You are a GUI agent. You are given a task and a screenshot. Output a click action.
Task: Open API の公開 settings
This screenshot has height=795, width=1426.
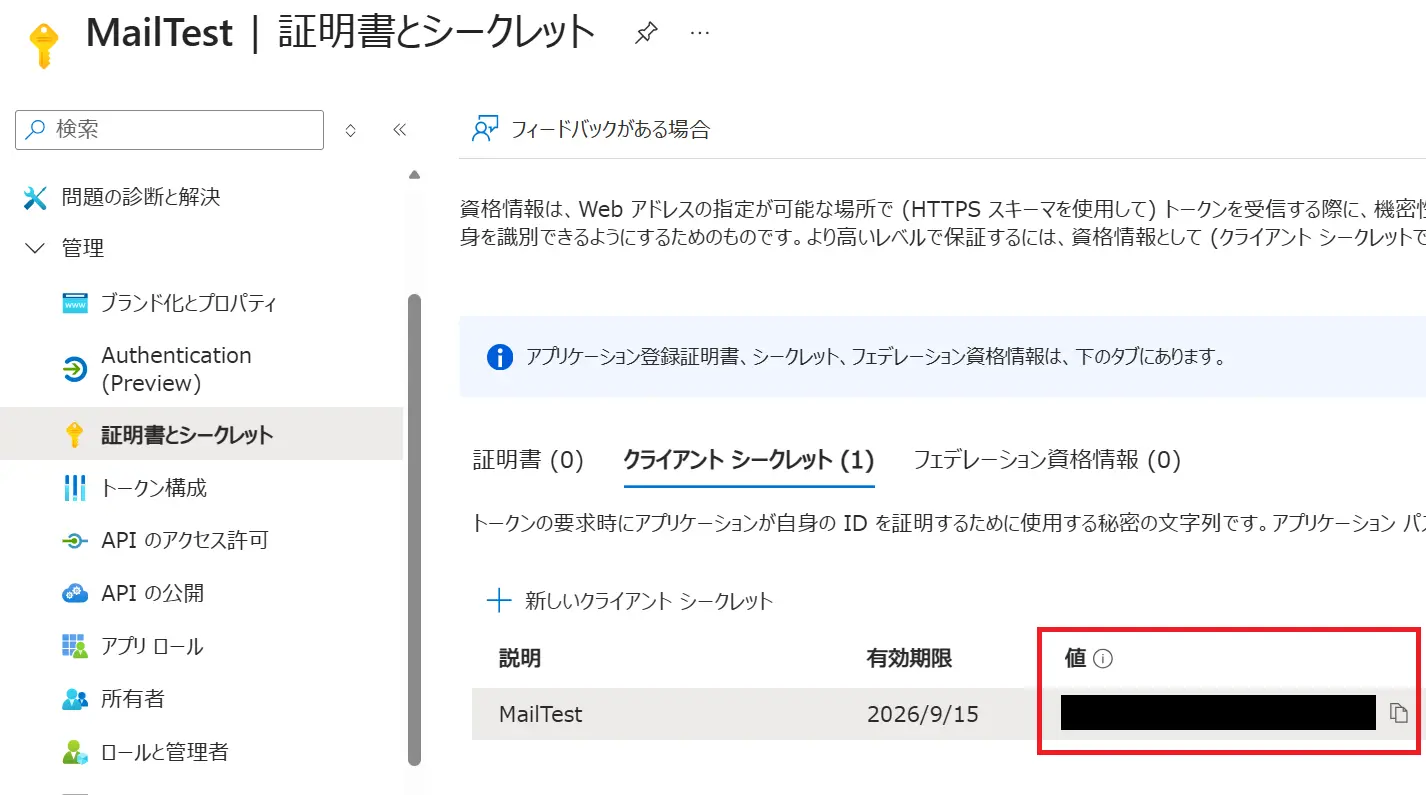pos(74,593)
